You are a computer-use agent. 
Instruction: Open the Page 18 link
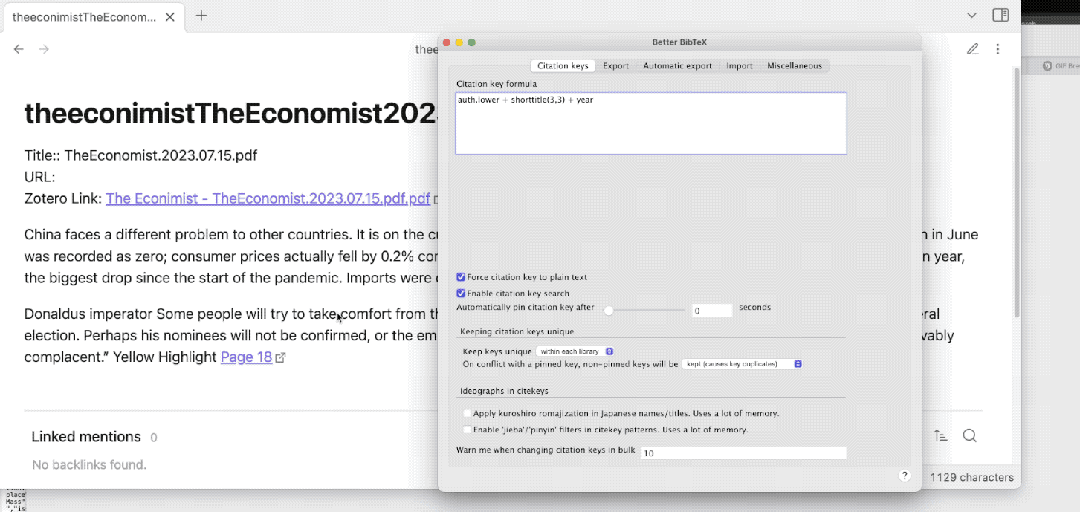click(247, 358)
